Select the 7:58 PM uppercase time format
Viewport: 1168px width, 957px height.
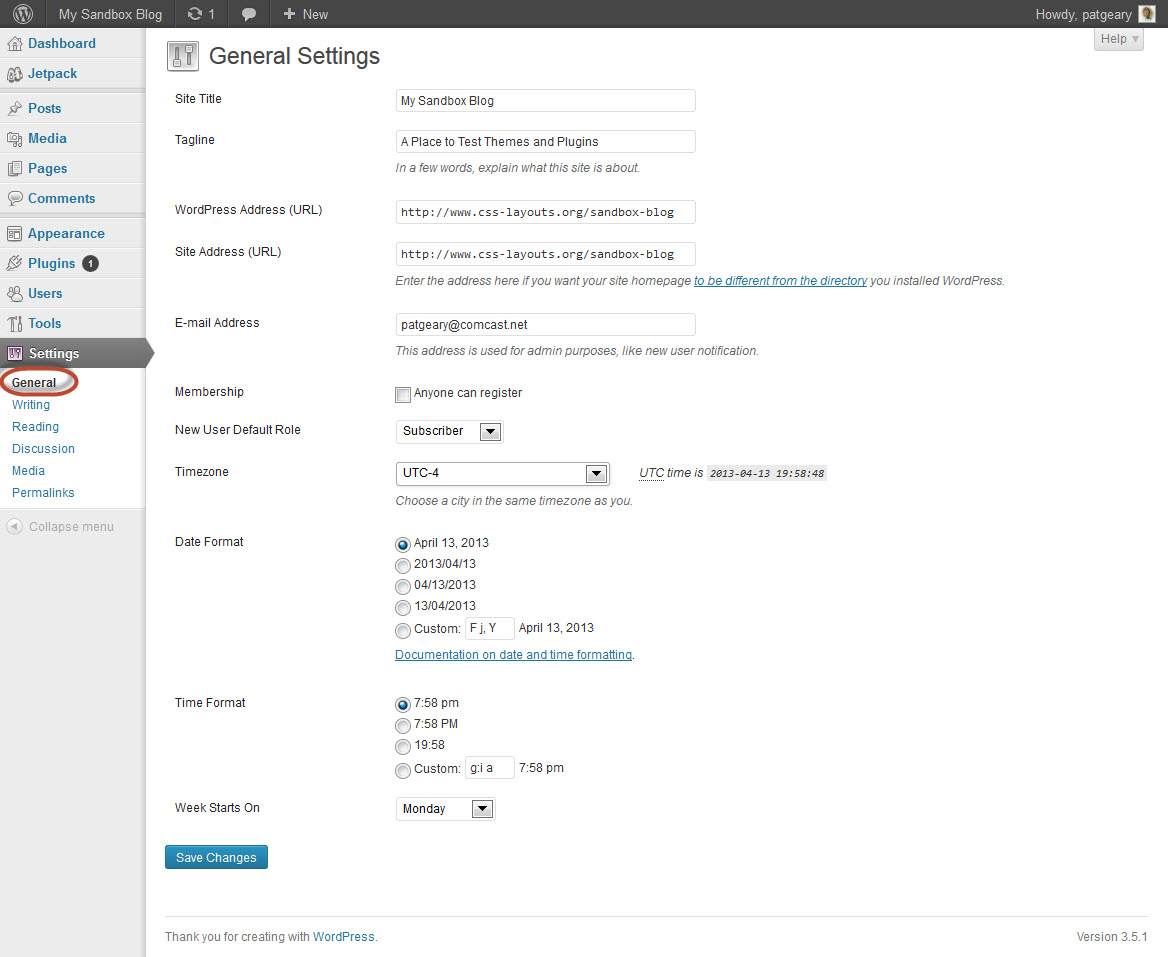(403, 725)
